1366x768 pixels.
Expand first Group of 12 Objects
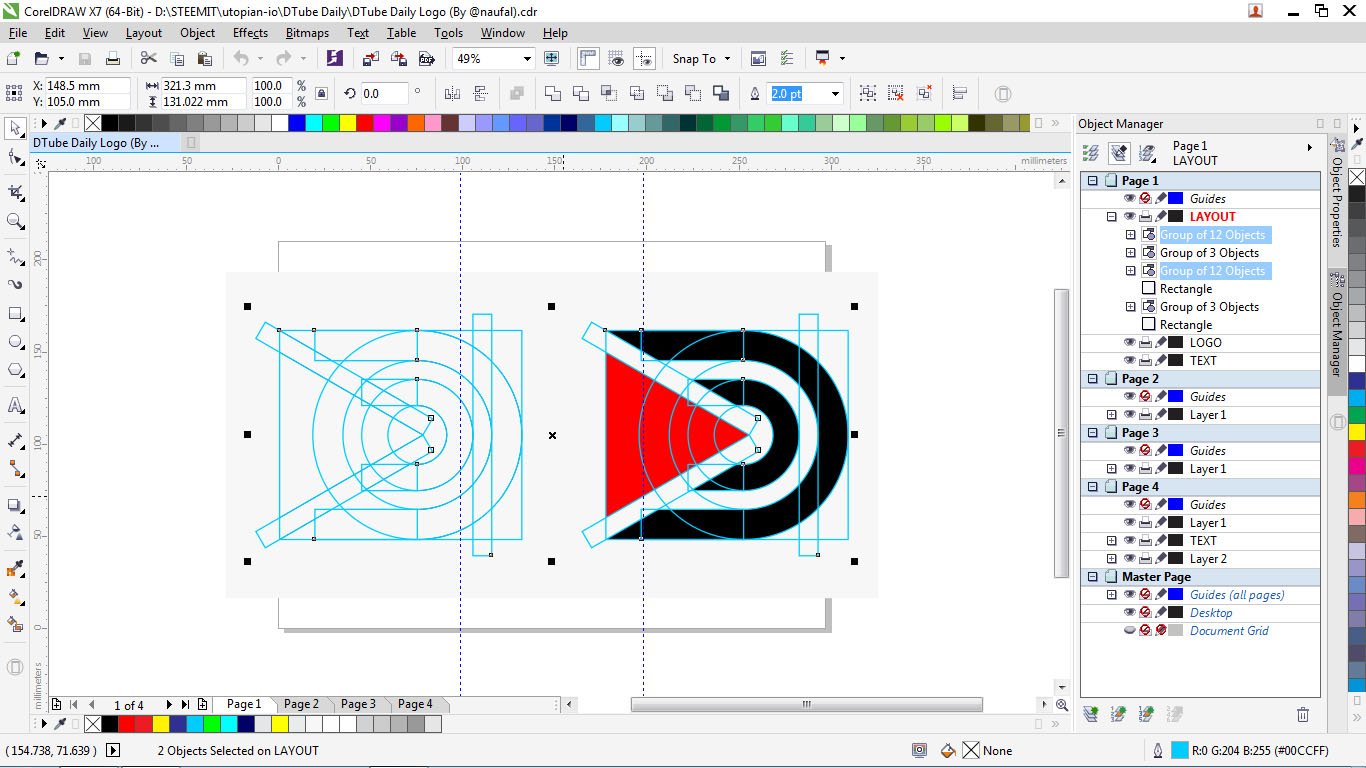coord(1131,235)
